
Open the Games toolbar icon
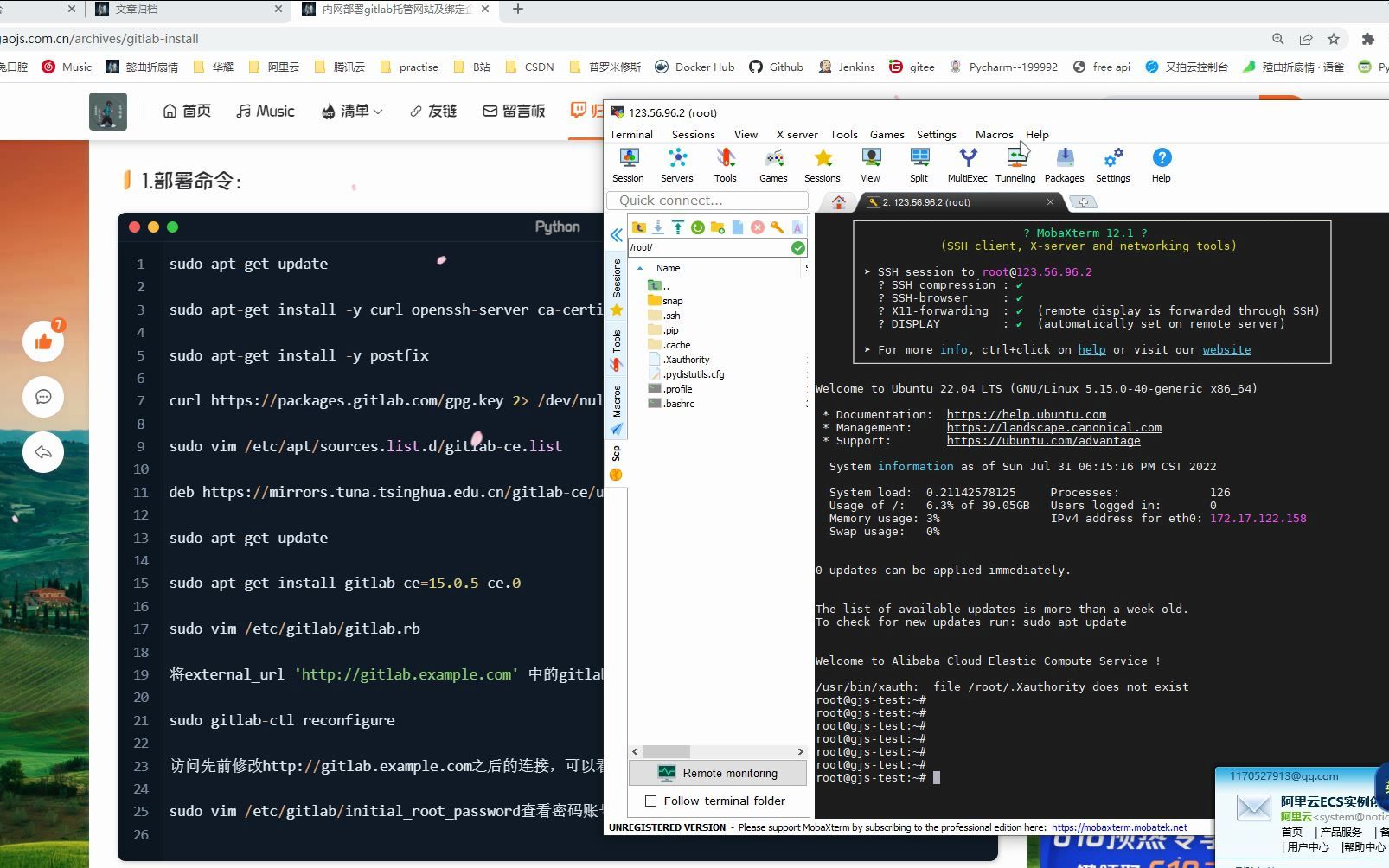click(773, 164)
